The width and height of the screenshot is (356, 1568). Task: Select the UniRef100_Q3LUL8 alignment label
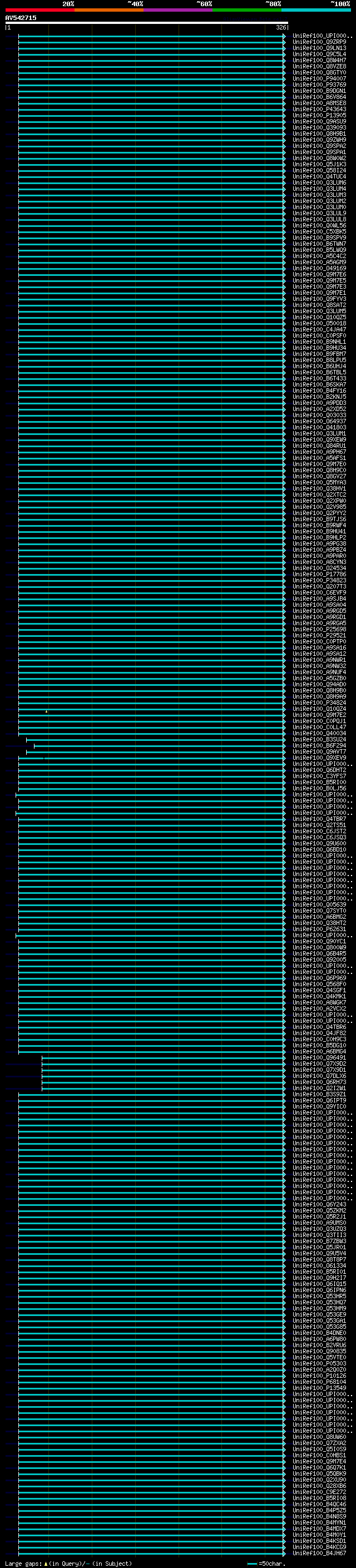coord(319,220)
